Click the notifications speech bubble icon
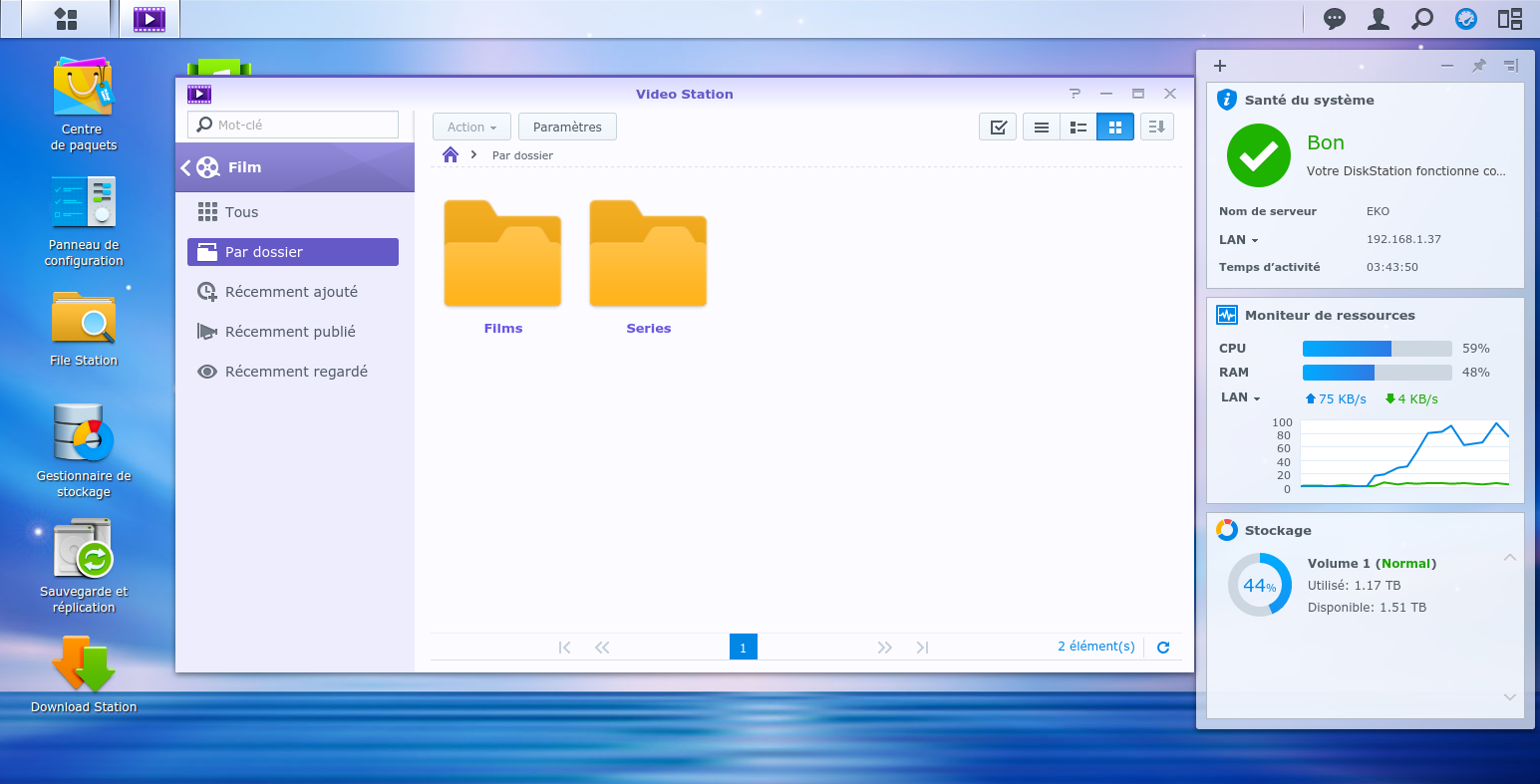 point(1334,19)
